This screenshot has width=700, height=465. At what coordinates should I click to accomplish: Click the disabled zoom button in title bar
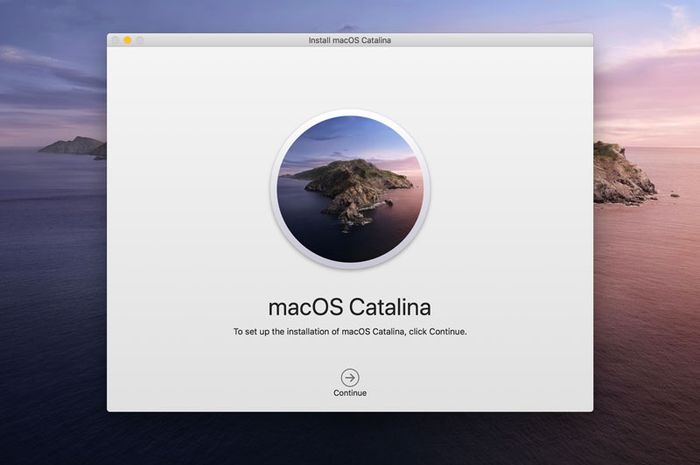click(140, 40)
